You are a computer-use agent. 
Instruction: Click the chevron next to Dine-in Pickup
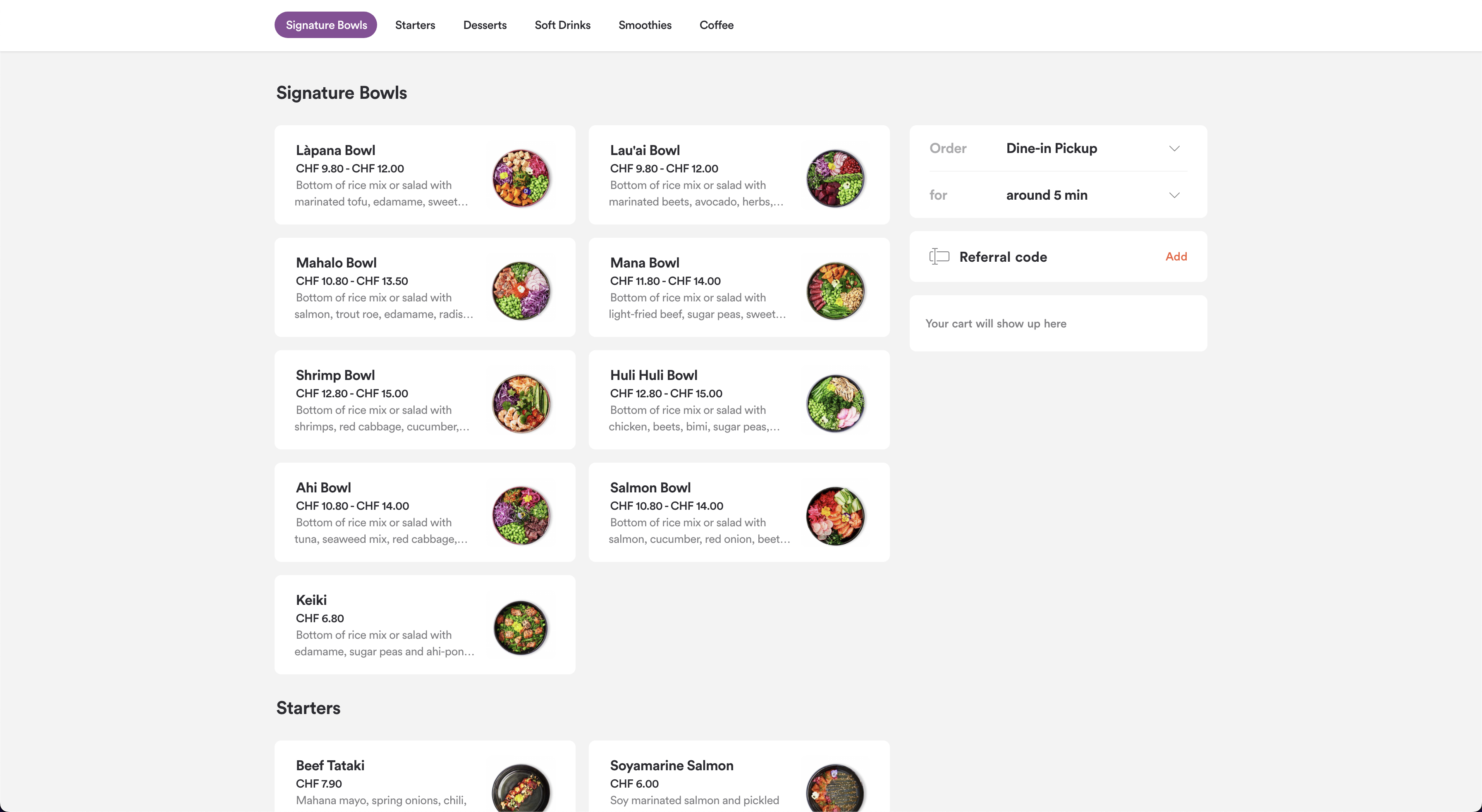(1174, 148)
